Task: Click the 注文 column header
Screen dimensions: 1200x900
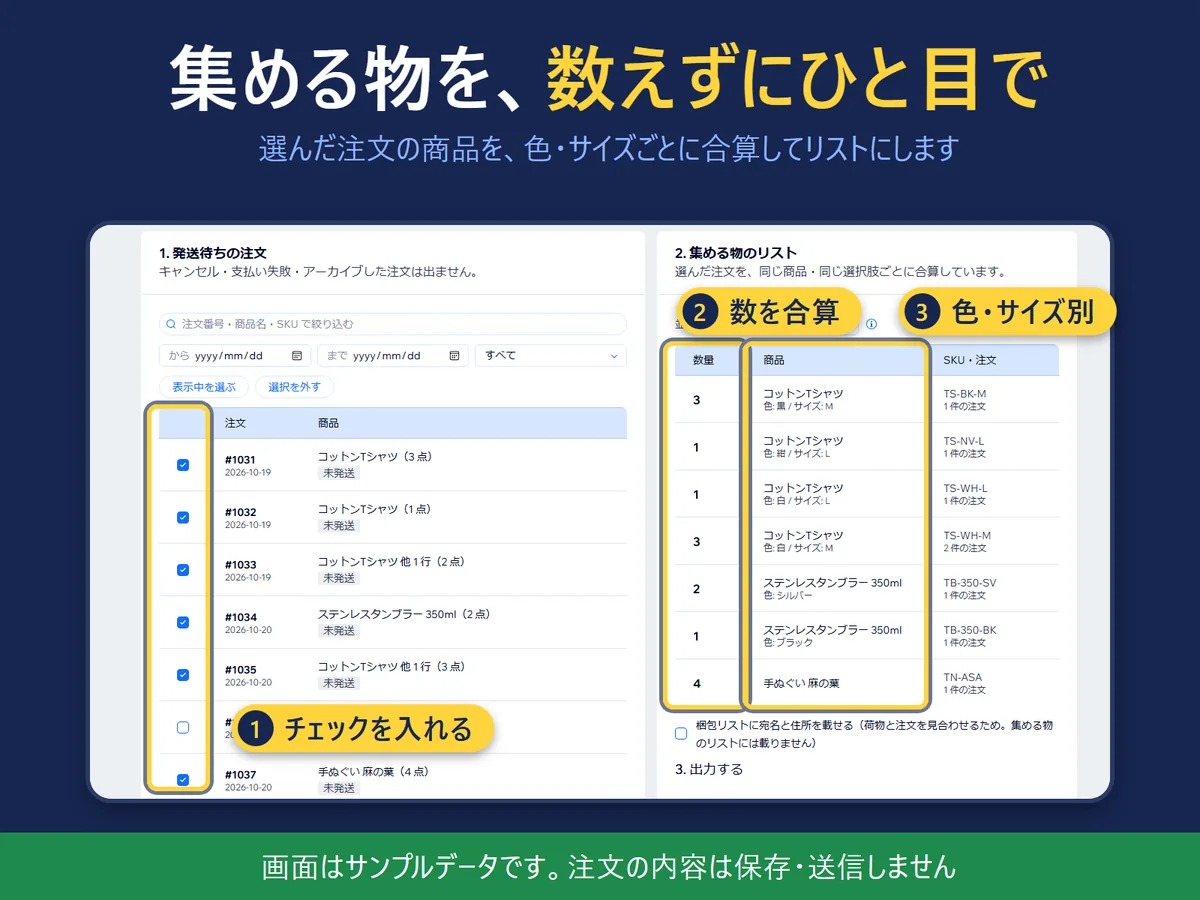Action: [236, 423]
